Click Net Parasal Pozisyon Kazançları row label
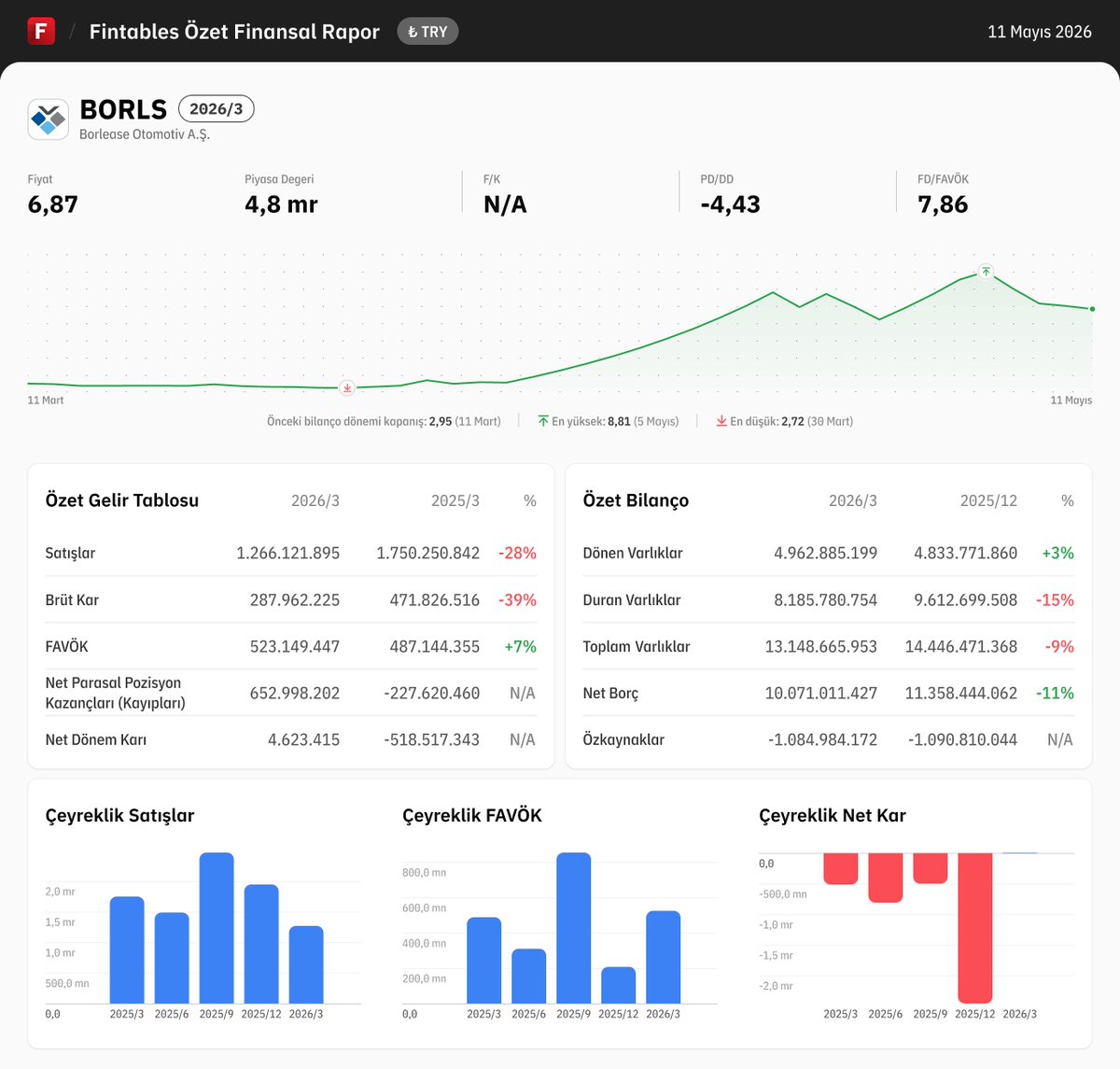Screen dimensions: 1120x1069 coord(116,693)
